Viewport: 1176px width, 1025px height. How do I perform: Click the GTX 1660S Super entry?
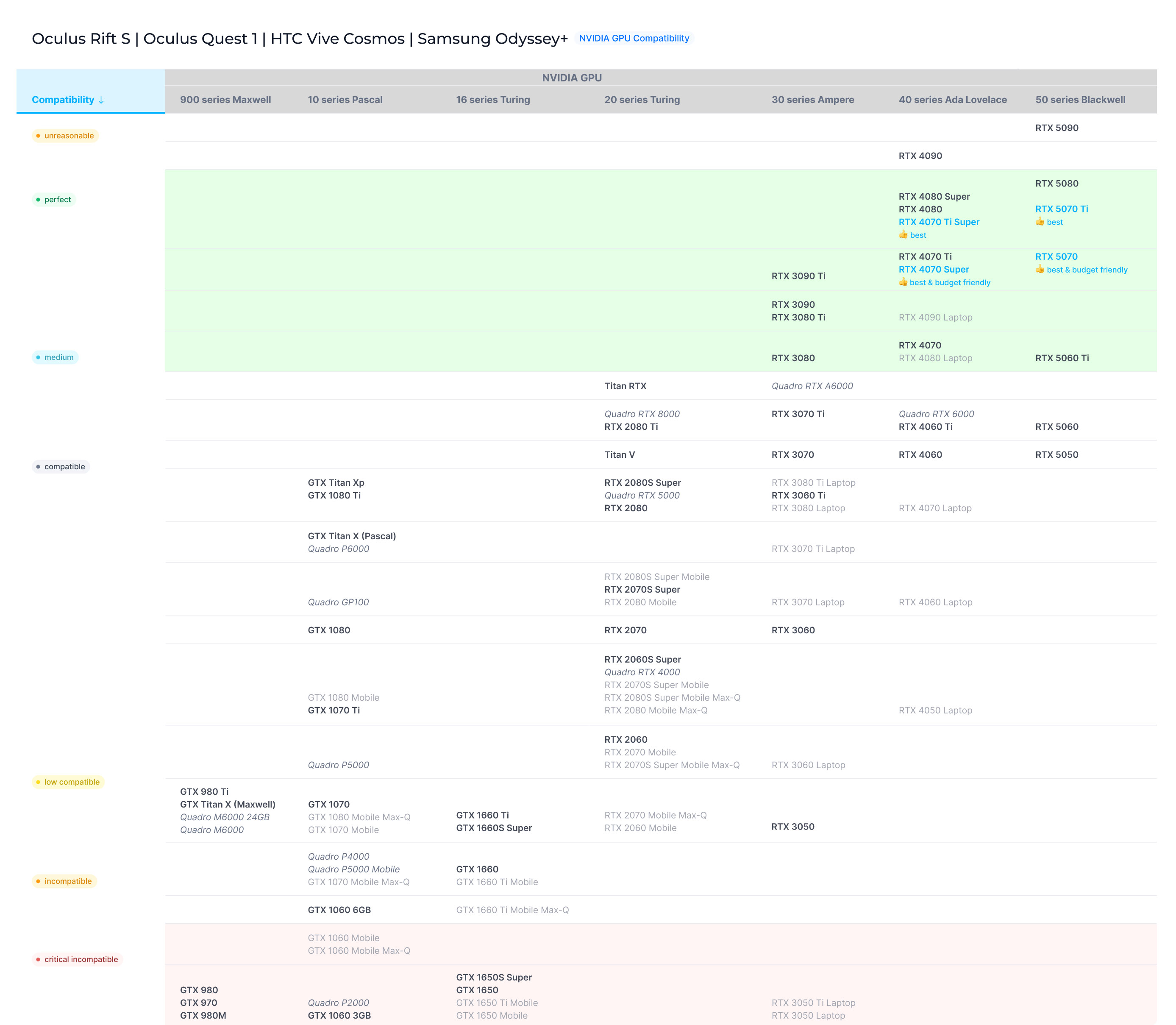pos(494,828)
